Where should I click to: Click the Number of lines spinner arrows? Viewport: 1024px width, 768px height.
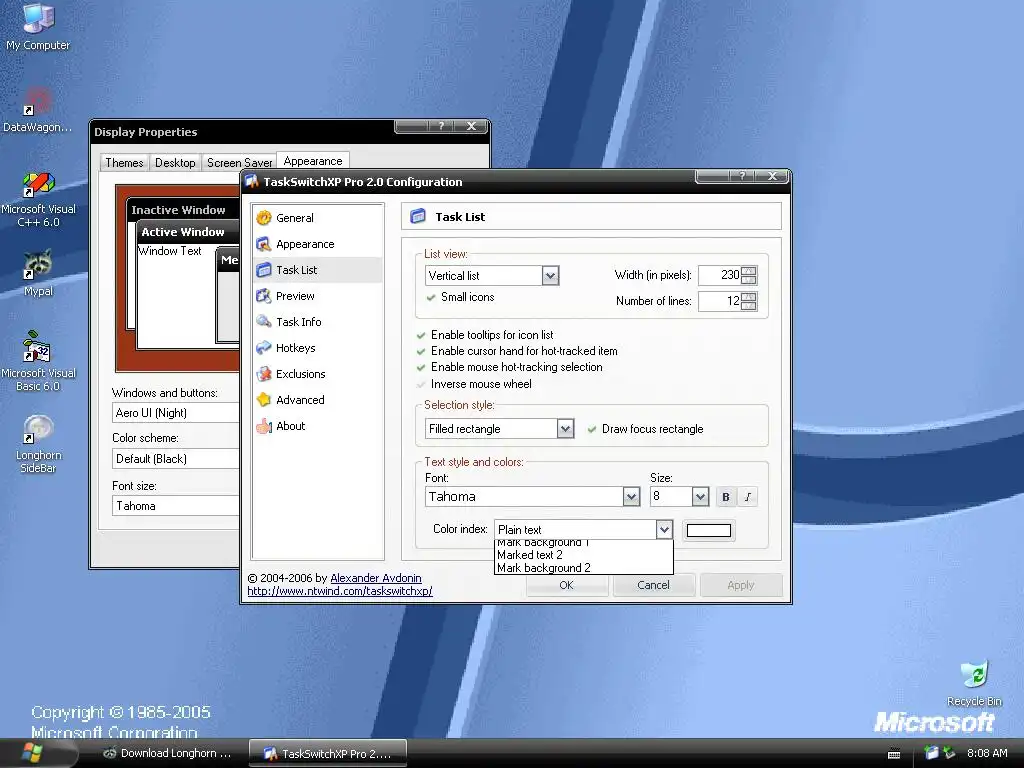(749, 301)
